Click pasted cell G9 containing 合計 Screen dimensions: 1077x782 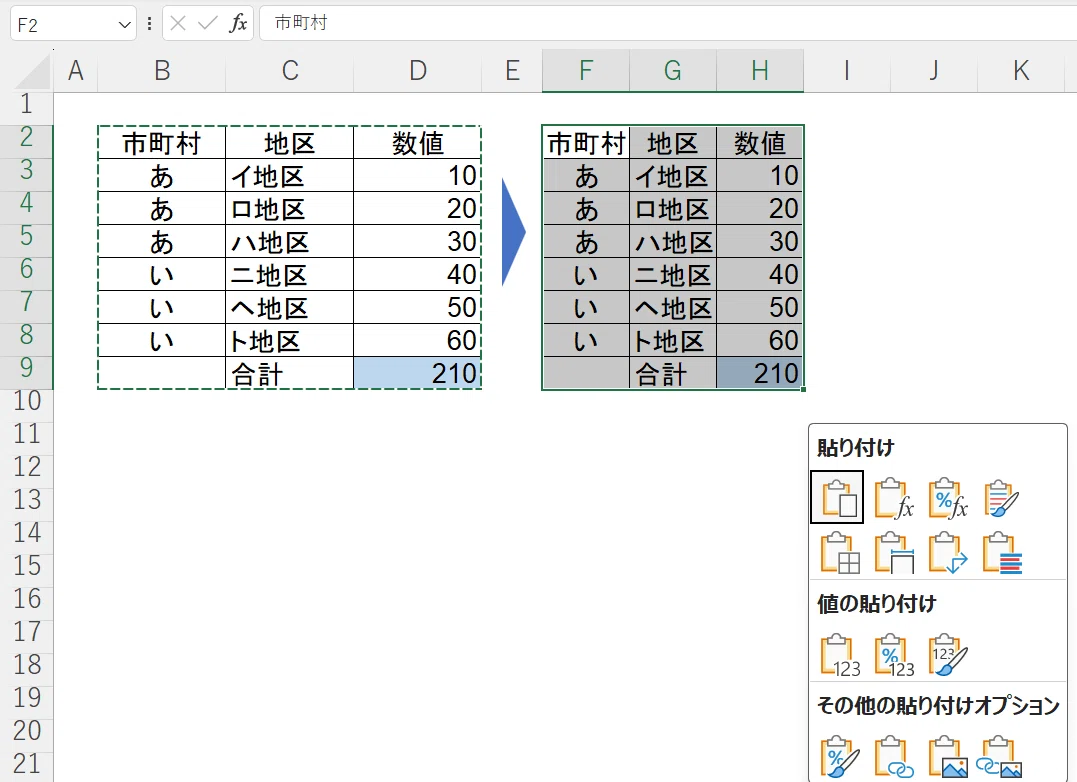[x=673, y=373]
